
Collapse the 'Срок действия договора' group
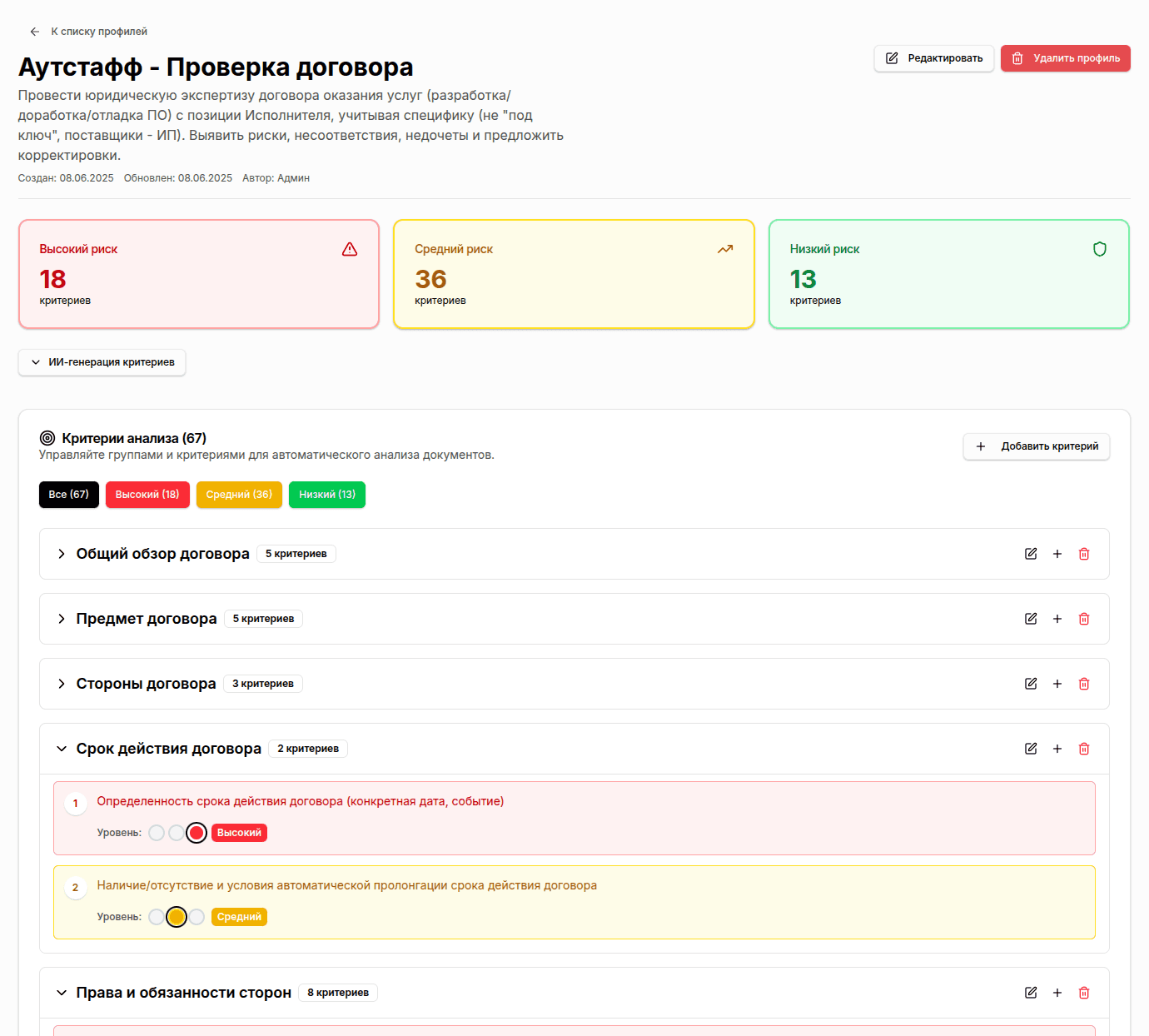click(x=62, y=749)
